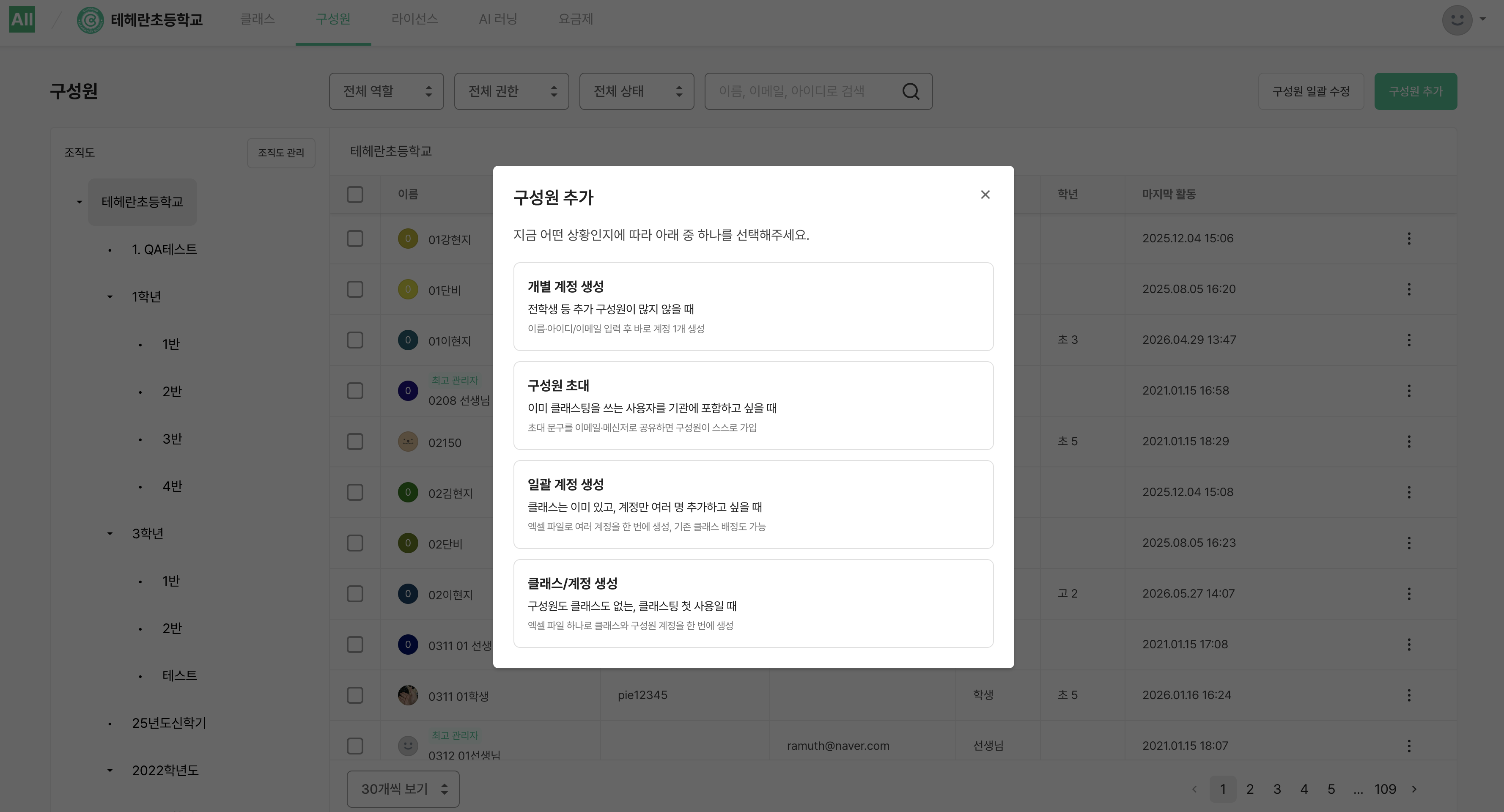
Task: Go to next page arrow
Action: pyautogui.click(x=1414, y=789)
